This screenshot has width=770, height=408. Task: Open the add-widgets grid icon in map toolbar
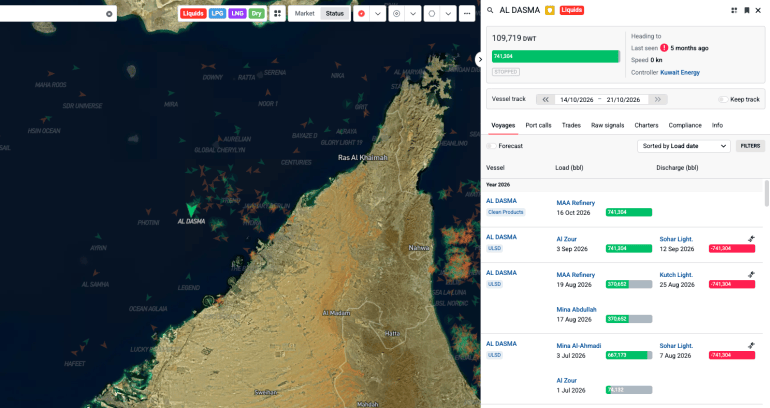pos(277,14)
